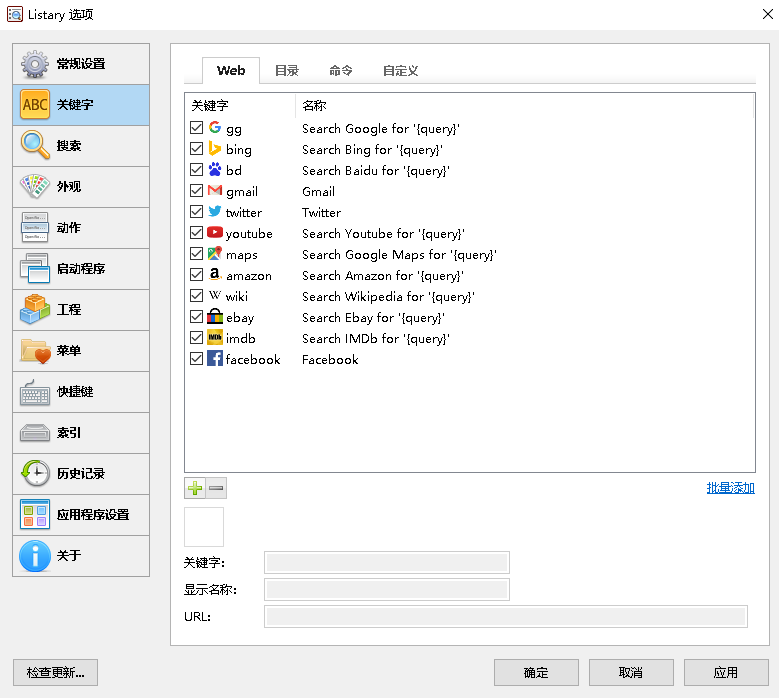This screenshot has height=698, width=779.
Task: Uncheck the bing keyword checkbox
Action: coord(196,149)
